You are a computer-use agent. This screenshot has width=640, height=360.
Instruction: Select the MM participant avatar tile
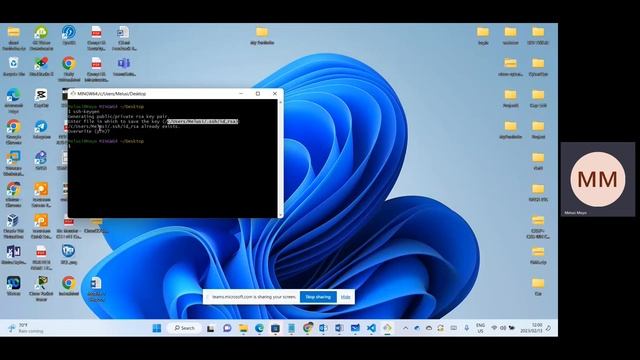pos(598,179)
